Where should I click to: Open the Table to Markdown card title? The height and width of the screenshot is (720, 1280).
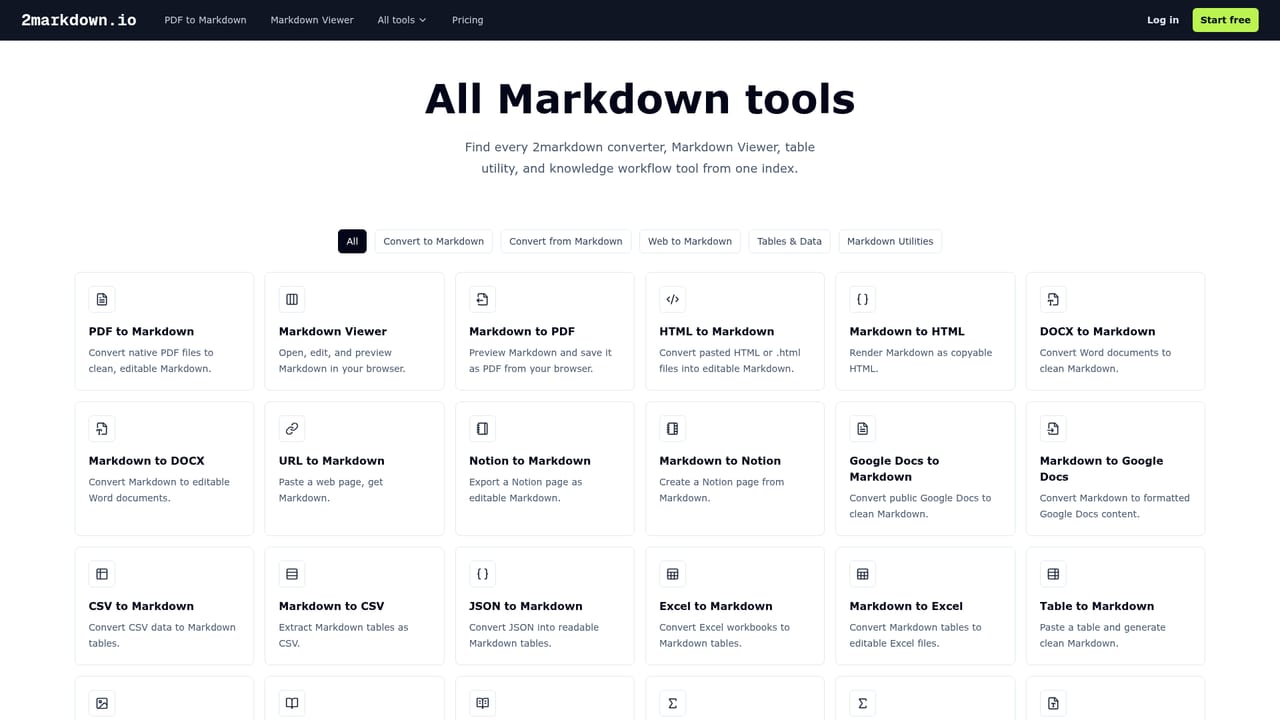(x=1097, y=606)
